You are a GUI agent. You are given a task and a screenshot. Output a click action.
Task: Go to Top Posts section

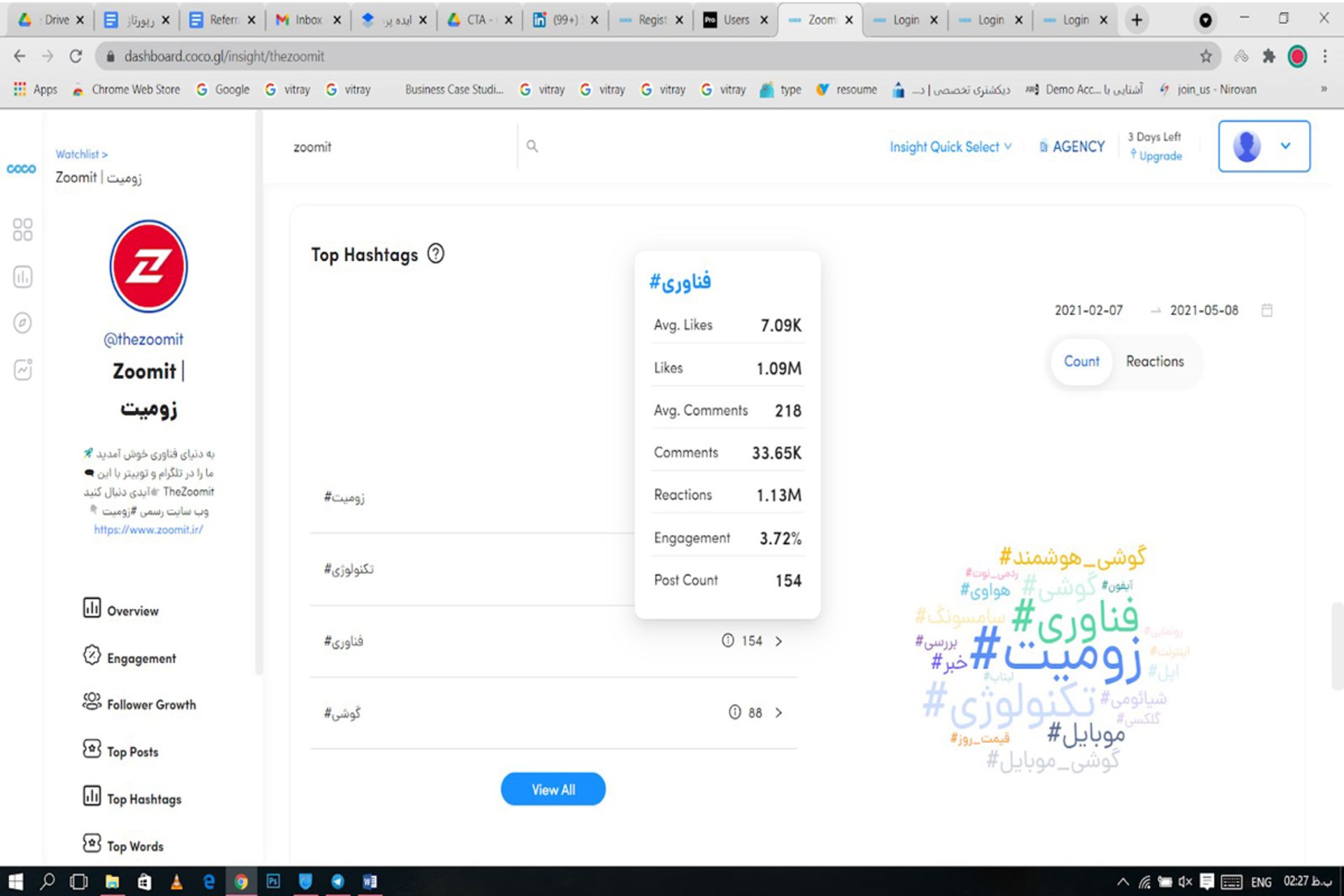point(132,752)
